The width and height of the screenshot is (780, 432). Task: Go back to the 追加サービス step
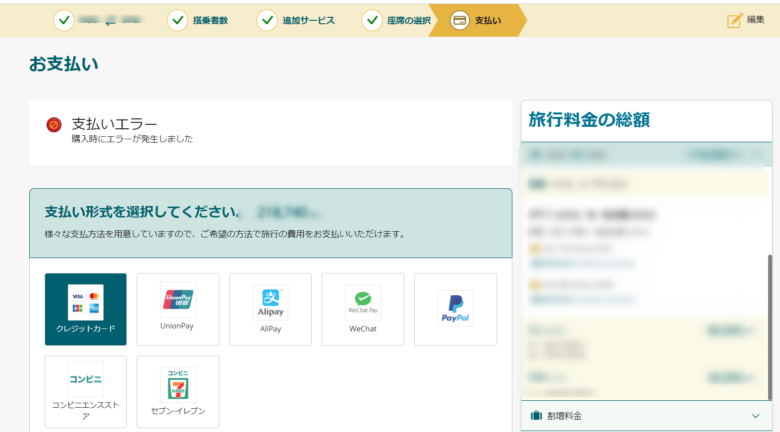pos(298,20)
